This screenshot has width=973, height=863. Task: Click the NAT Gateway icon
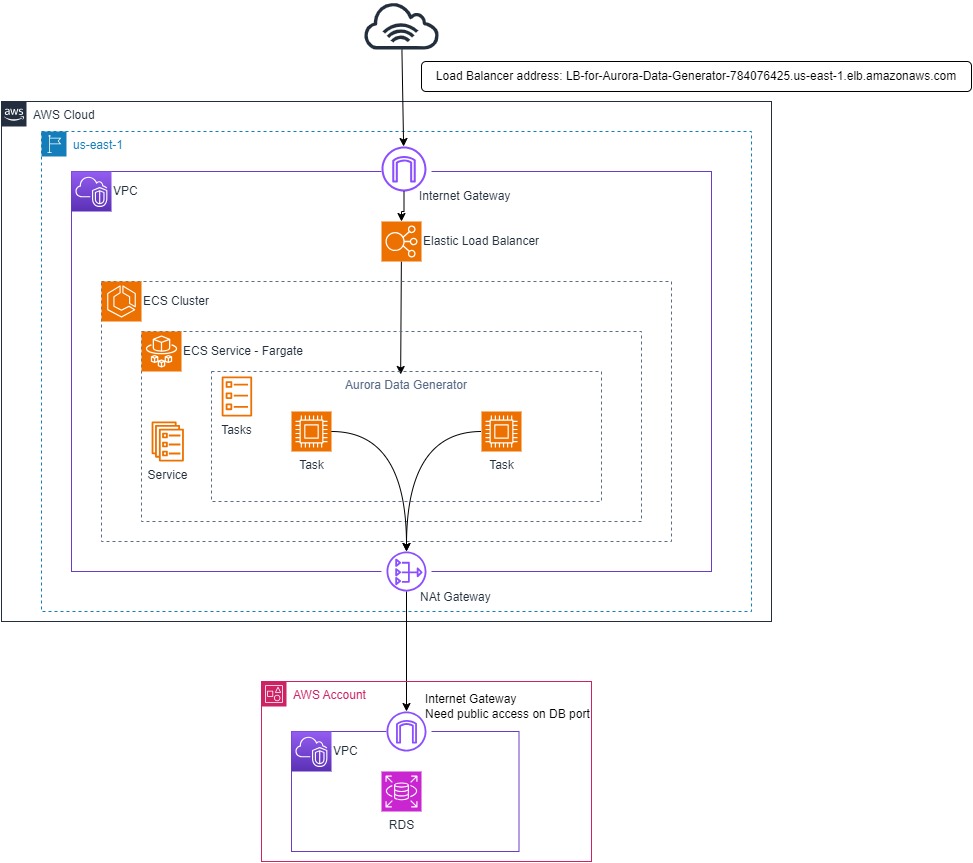(x=406, y=571)
